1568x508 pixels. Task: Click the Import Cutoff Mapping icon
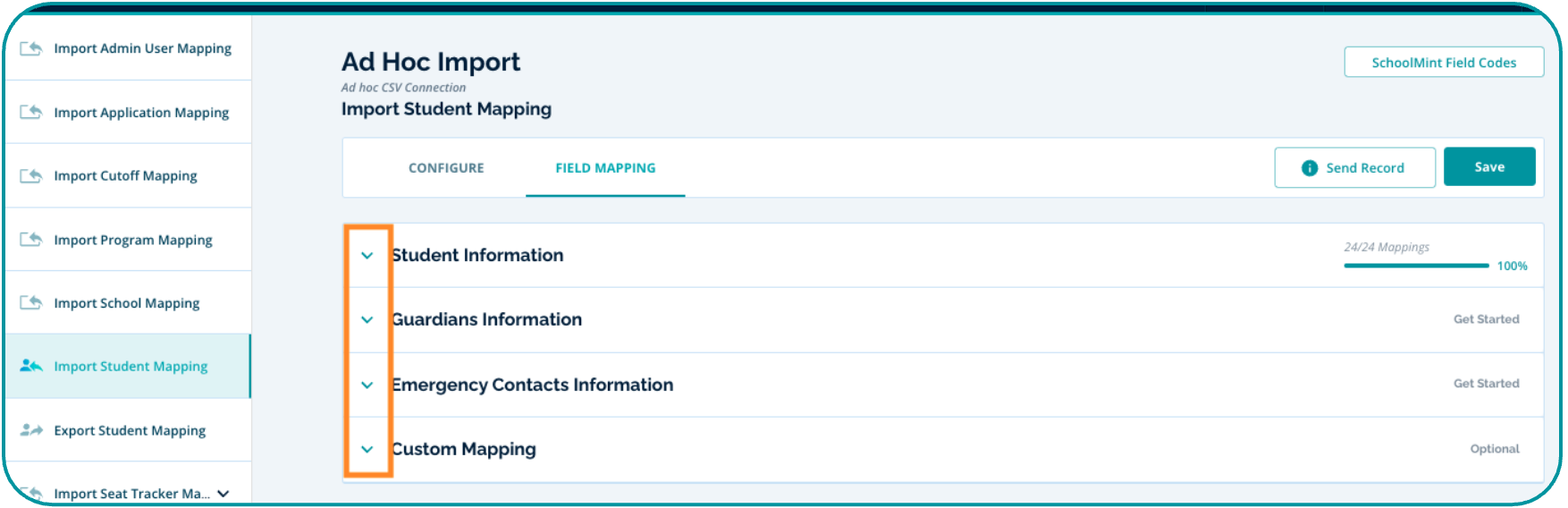click(x=31, y=175)
